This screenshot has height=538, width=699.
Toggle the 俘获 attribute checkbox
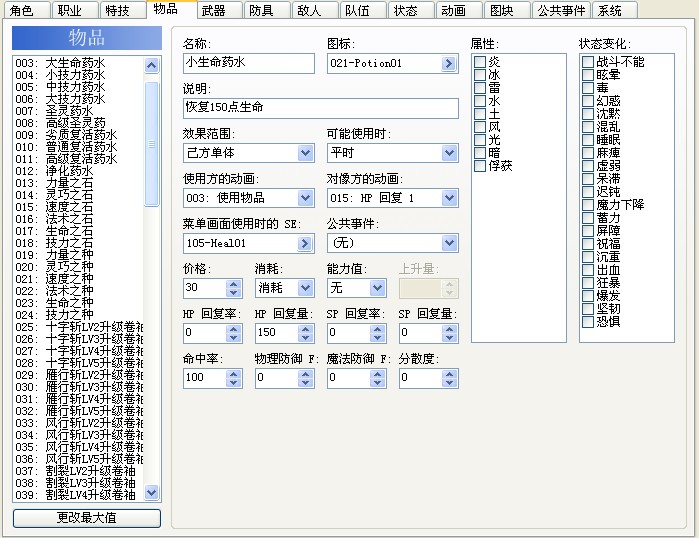pyautogui.click(x=480, y=166)
